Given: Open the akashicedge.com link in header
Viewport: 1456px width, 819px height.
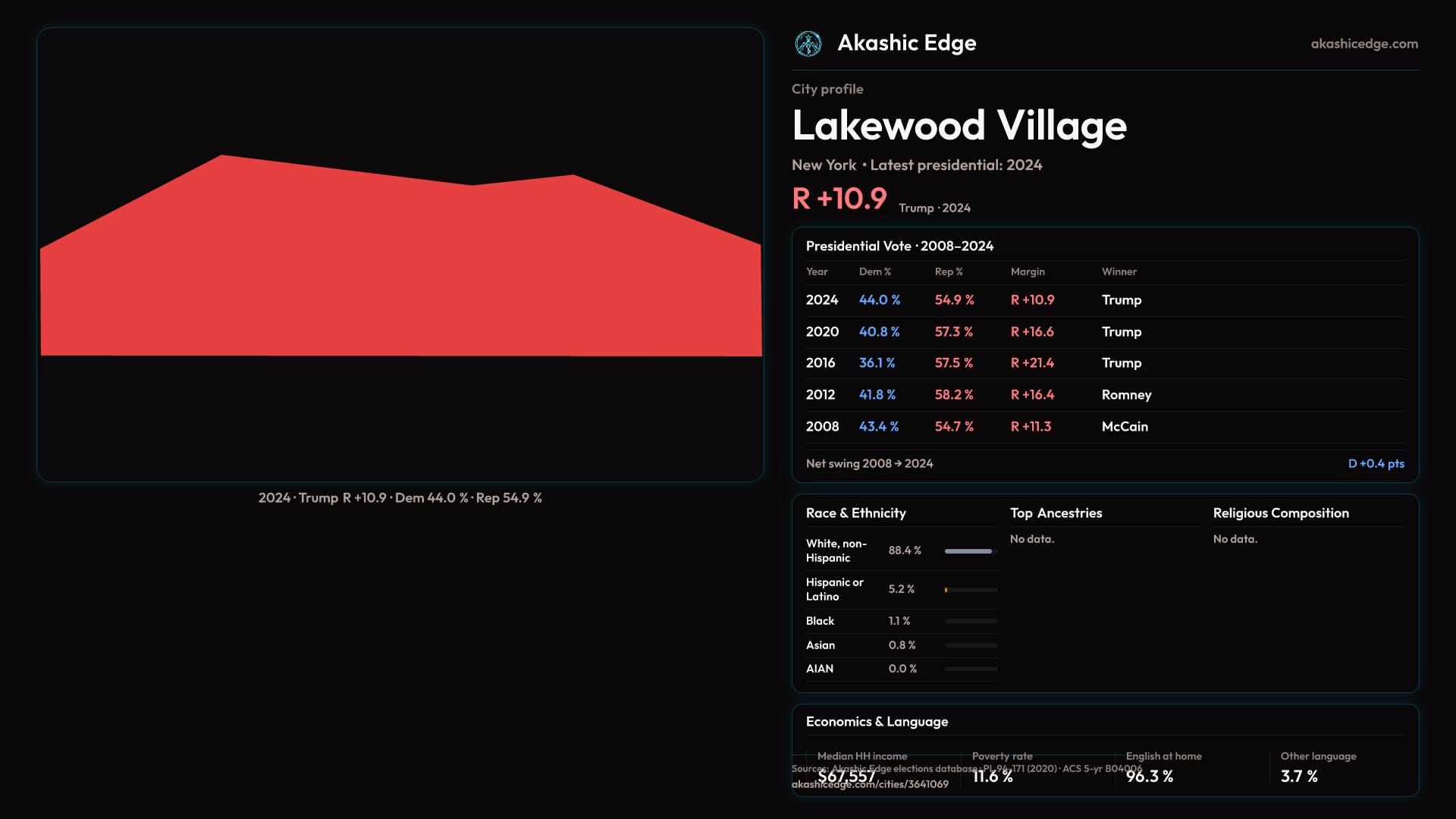Looking at the screenshot, I should [x=1364, y=44].
